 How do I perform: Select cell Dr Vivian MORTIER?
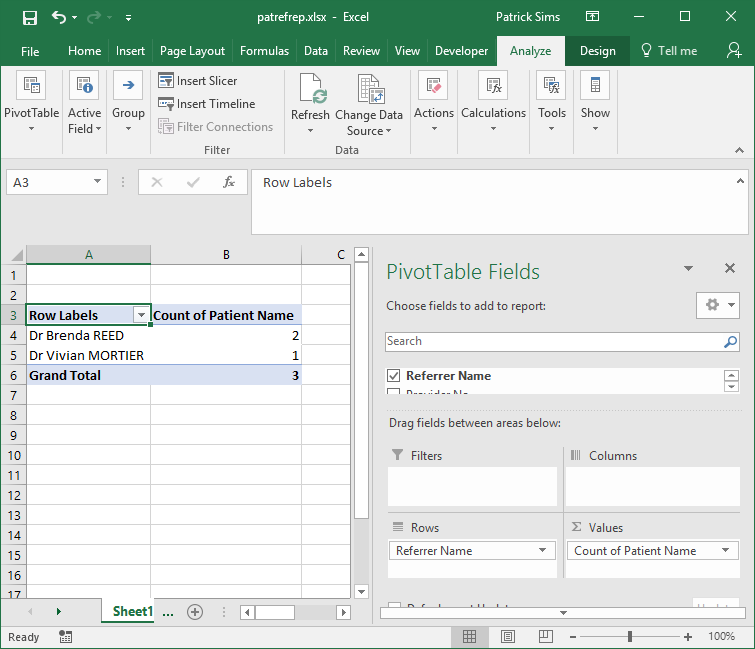pyautogui.click(x=89, y=355)
